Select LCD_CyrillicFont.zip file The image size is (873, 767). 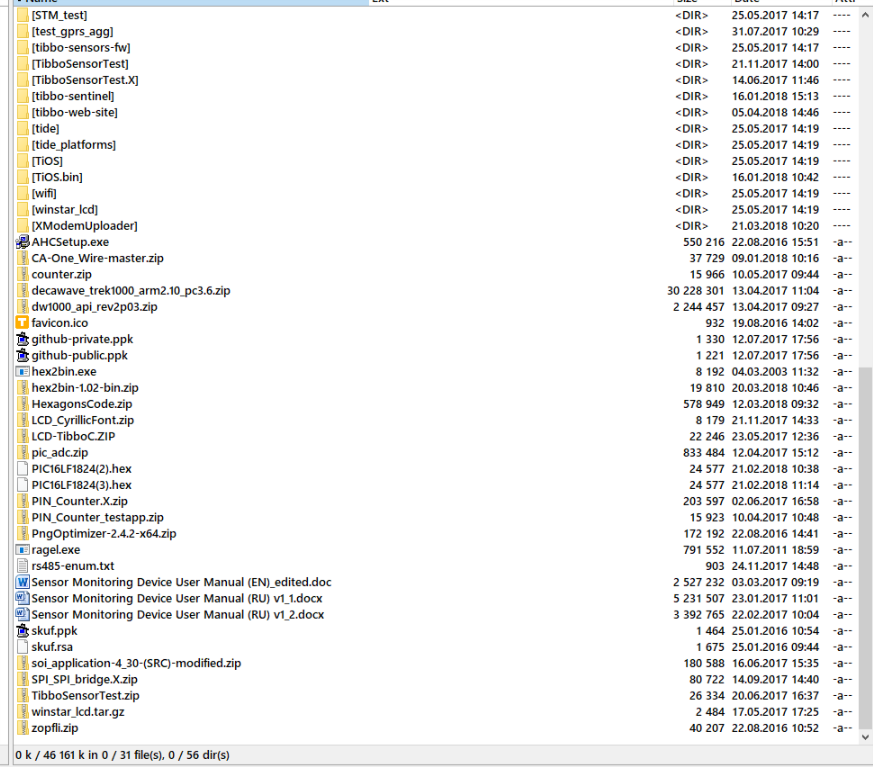(82, 420)
